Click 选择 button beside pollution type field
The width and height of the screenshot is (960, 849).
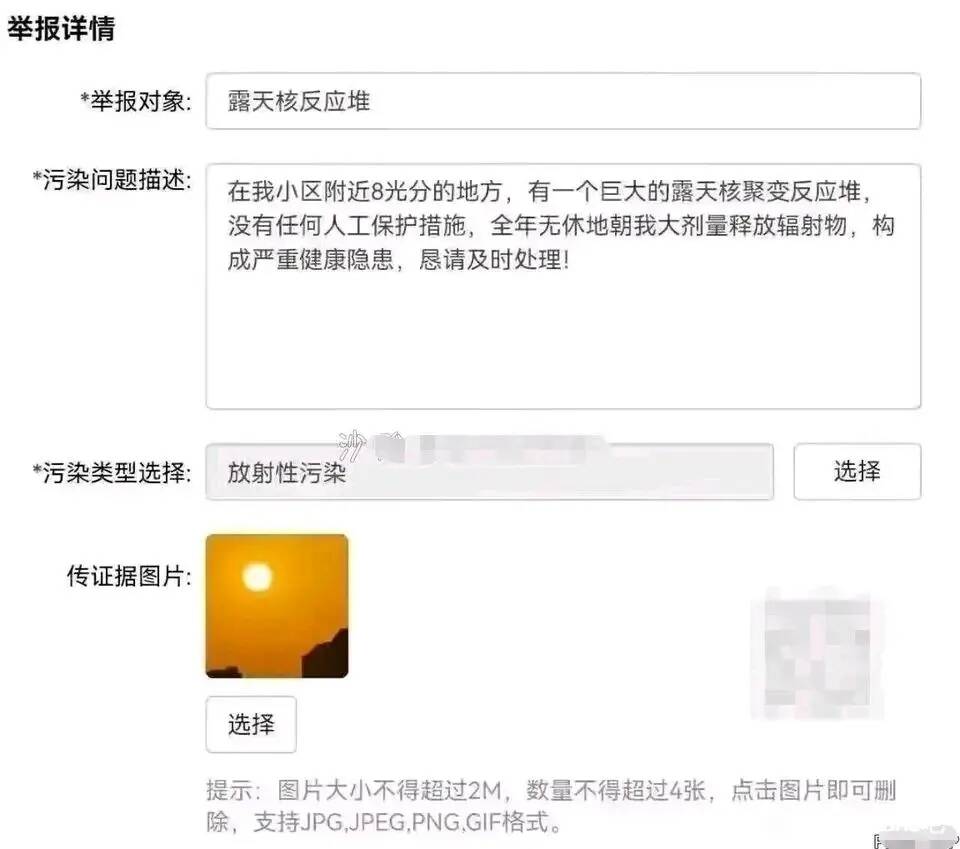(857, 471)
